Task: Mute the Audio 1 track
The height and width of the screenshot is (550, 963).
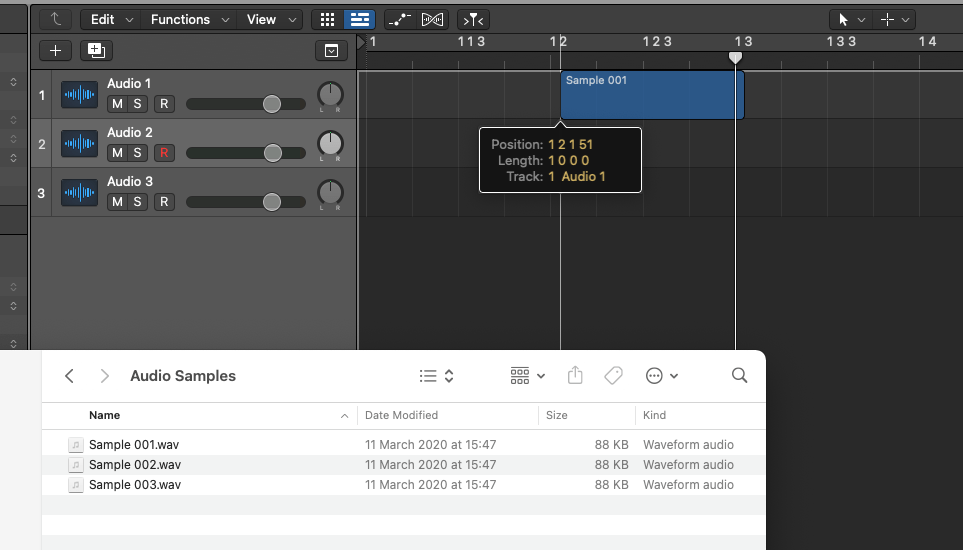Action: 117,104
